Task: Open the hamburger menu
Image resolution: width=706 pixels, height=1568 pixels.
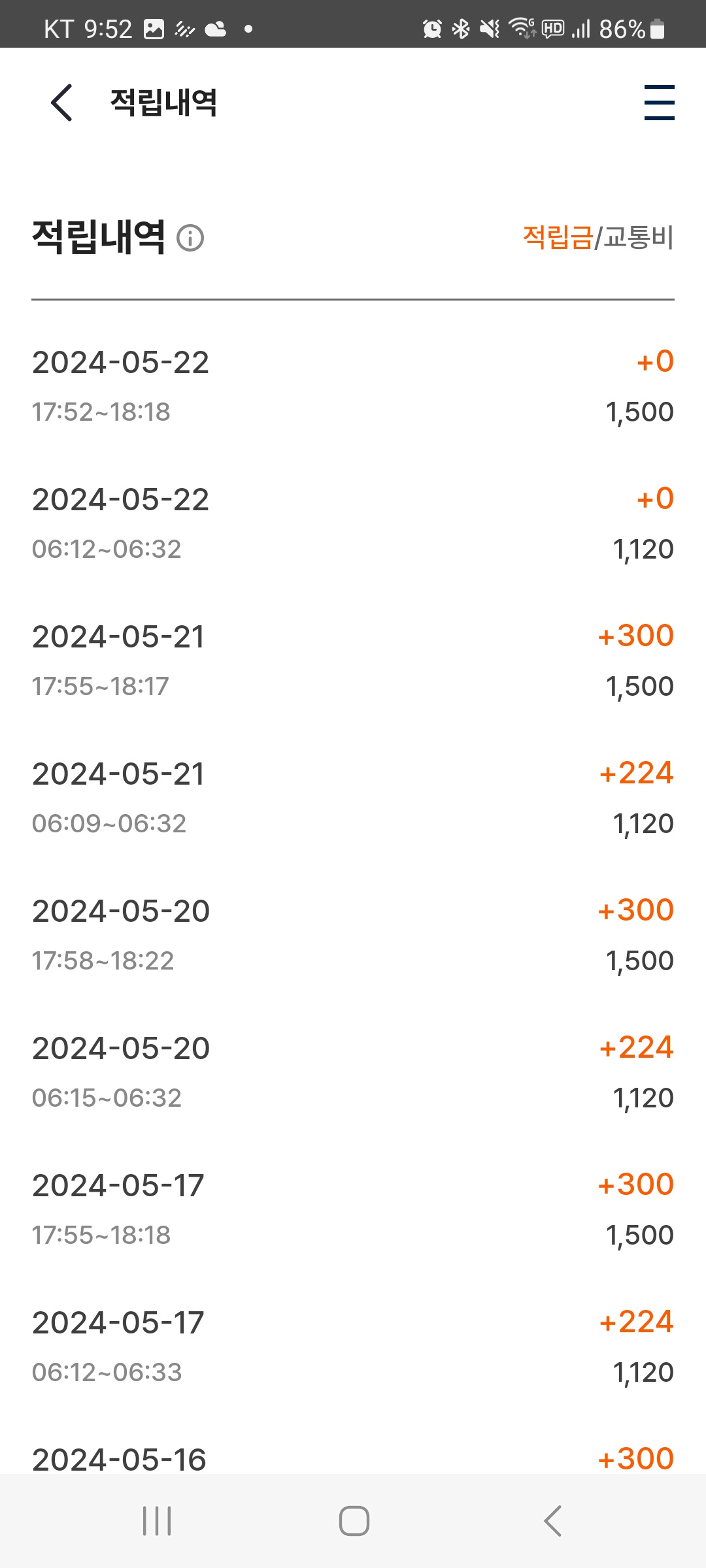Action: click(659, 103)
